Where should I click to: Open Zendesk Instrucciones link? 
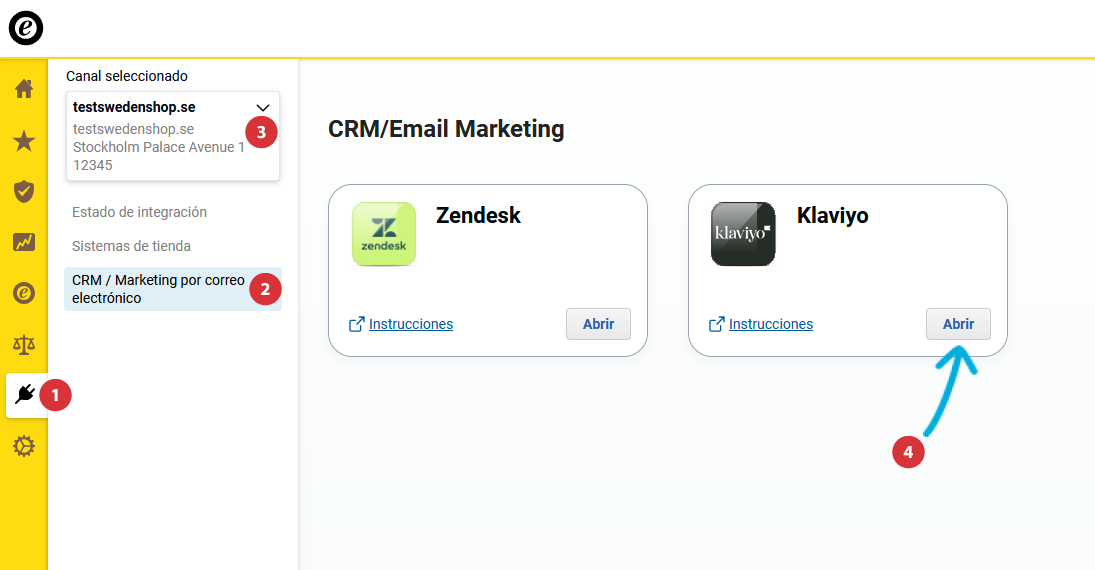click(410, 324)
